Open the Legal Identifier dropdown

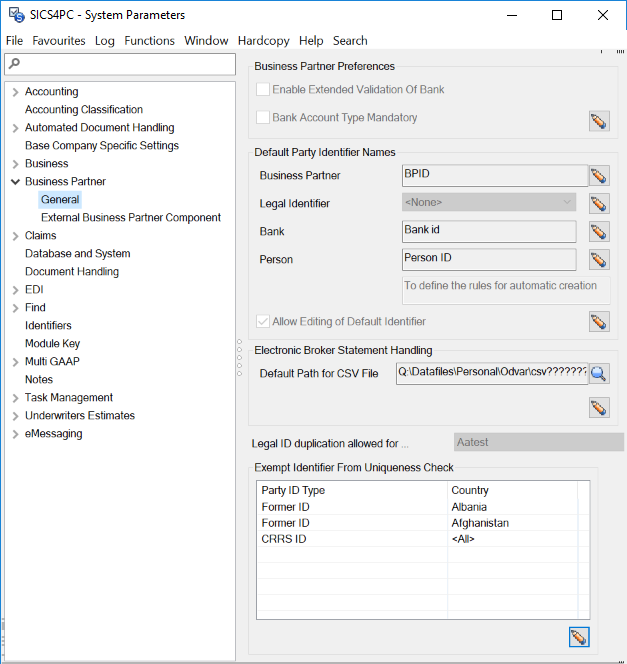[489, 203]
